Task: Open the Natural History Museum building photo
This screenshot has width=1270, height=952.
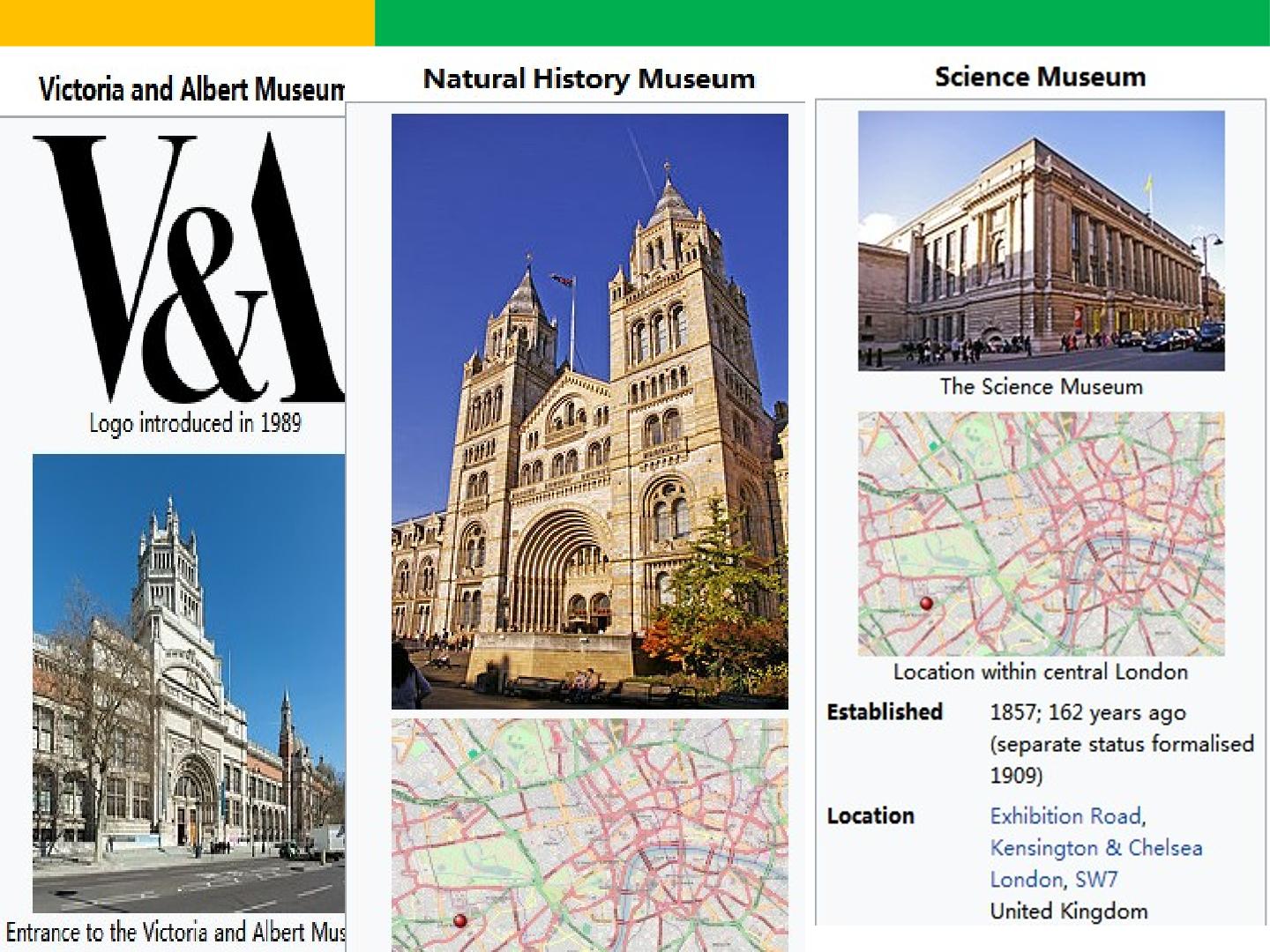Action: 590,412
